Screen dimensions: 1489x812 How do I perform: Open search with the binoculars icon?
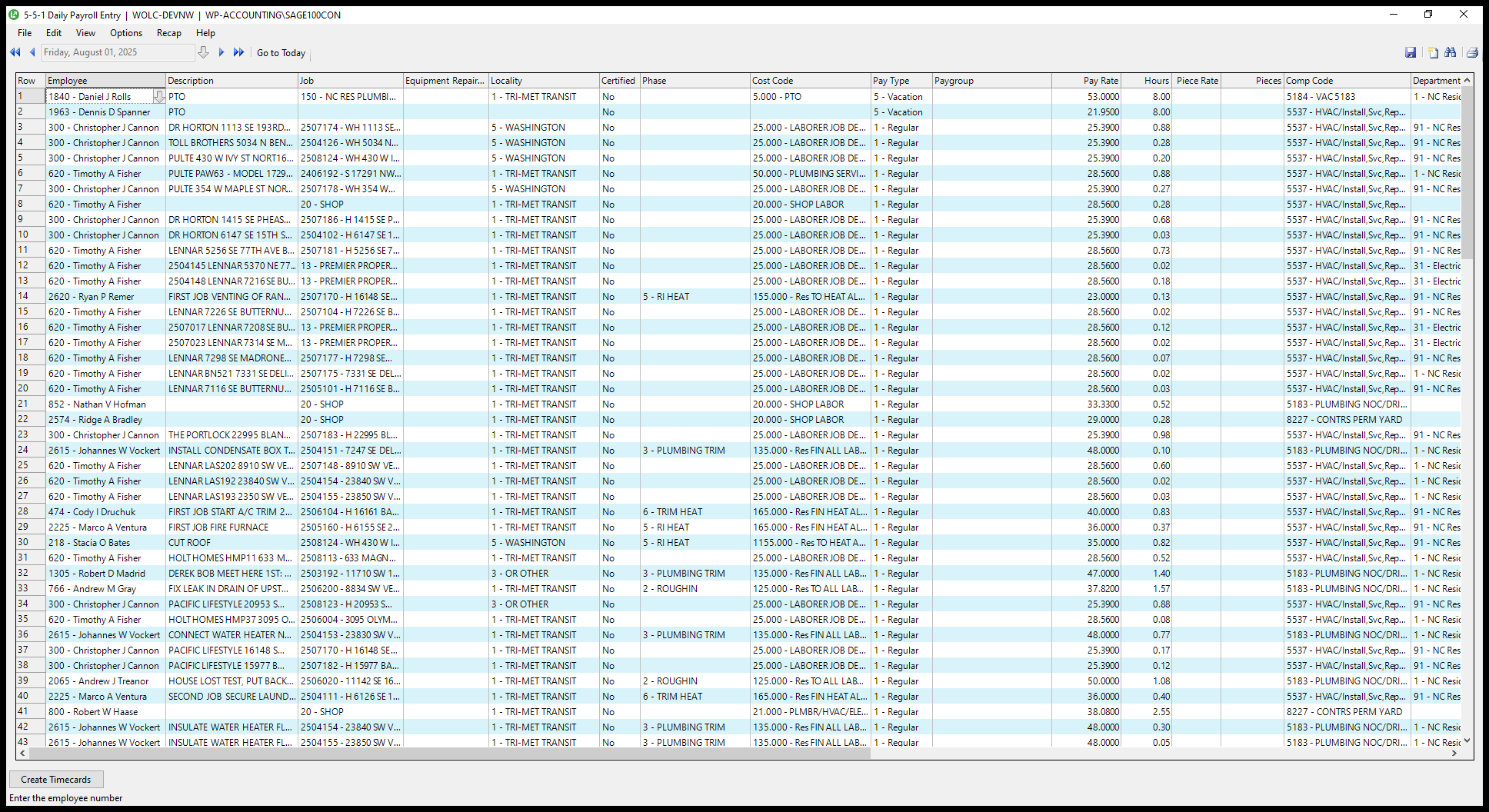[1451, 52]
